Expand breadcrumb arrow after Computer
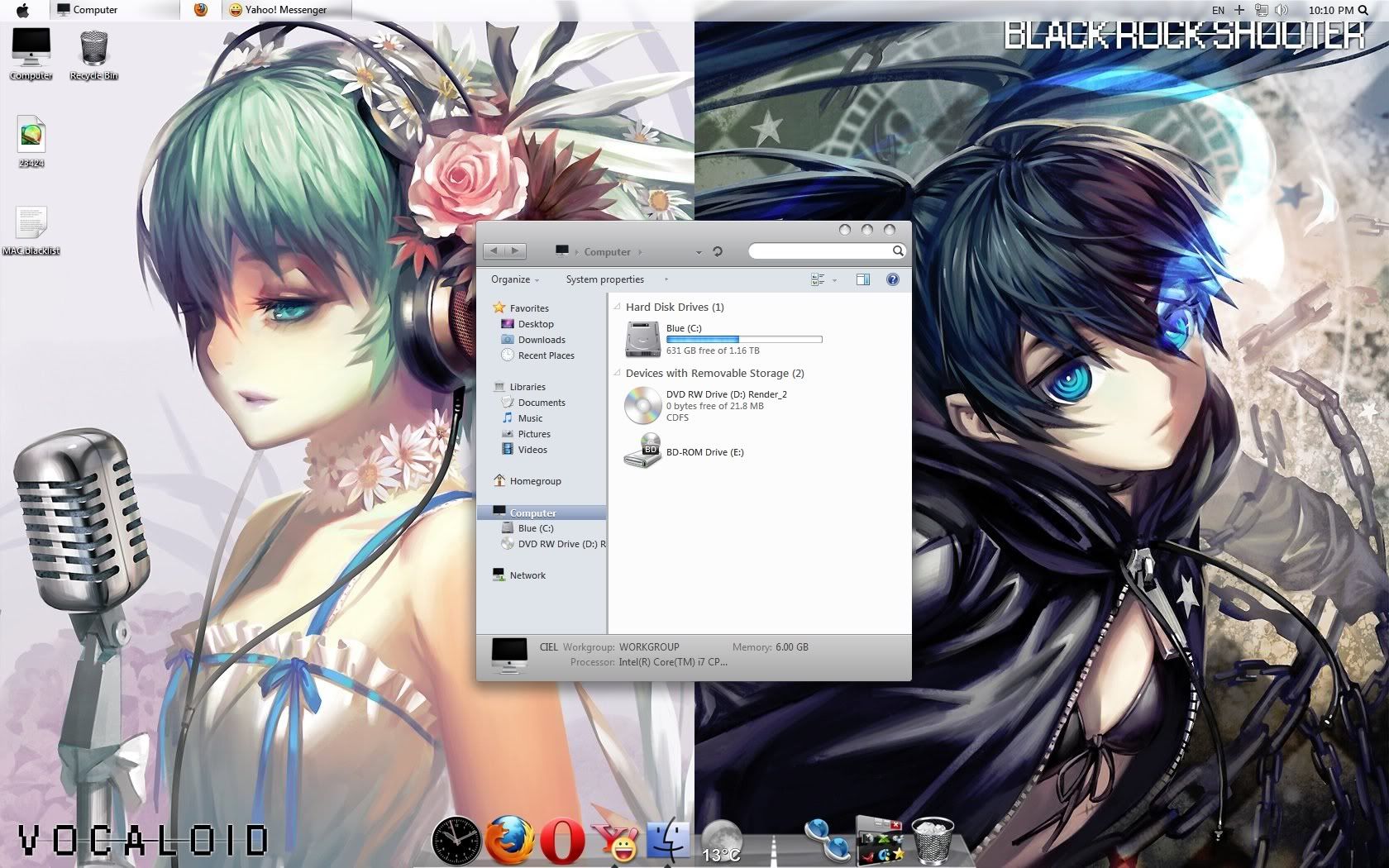The width and height of the screenshot is (1389, 868). click(640, 252)
